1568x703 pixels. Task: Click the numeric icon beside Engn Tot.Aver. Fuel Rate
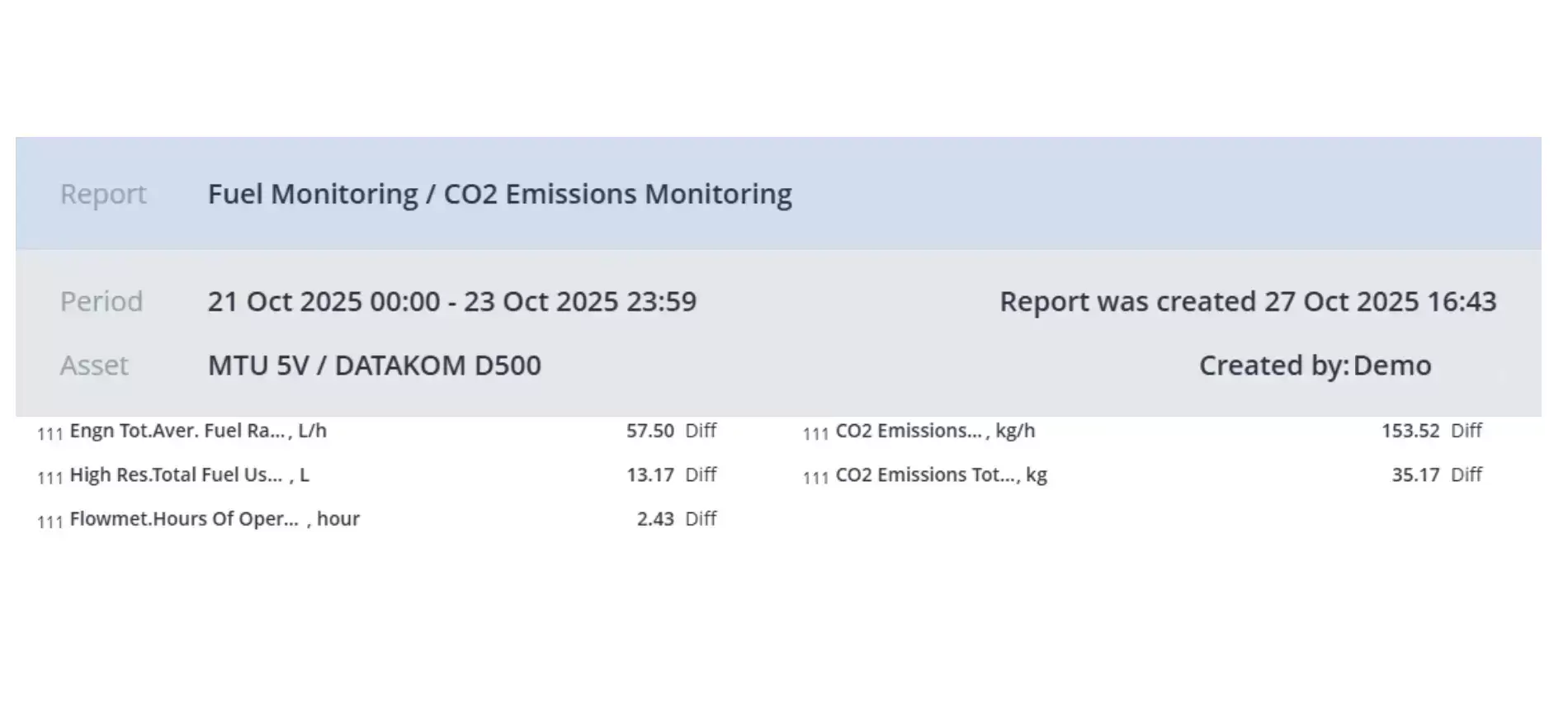click(x=50, y=433)
